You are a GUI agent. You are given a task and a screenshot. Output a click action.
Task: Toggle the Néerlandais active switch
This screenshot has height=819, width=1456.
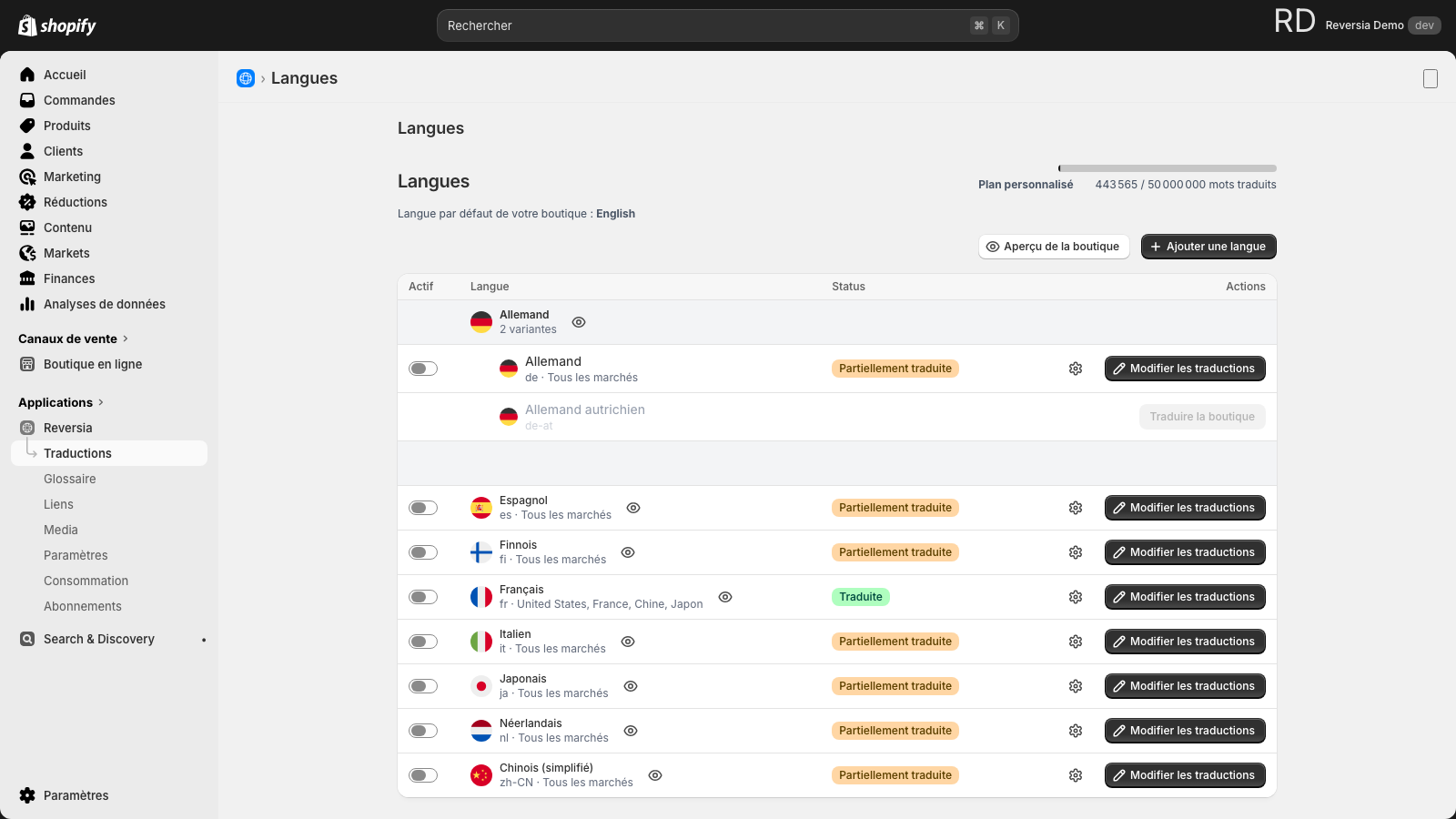pyautogui.click(x=423, y=731)
